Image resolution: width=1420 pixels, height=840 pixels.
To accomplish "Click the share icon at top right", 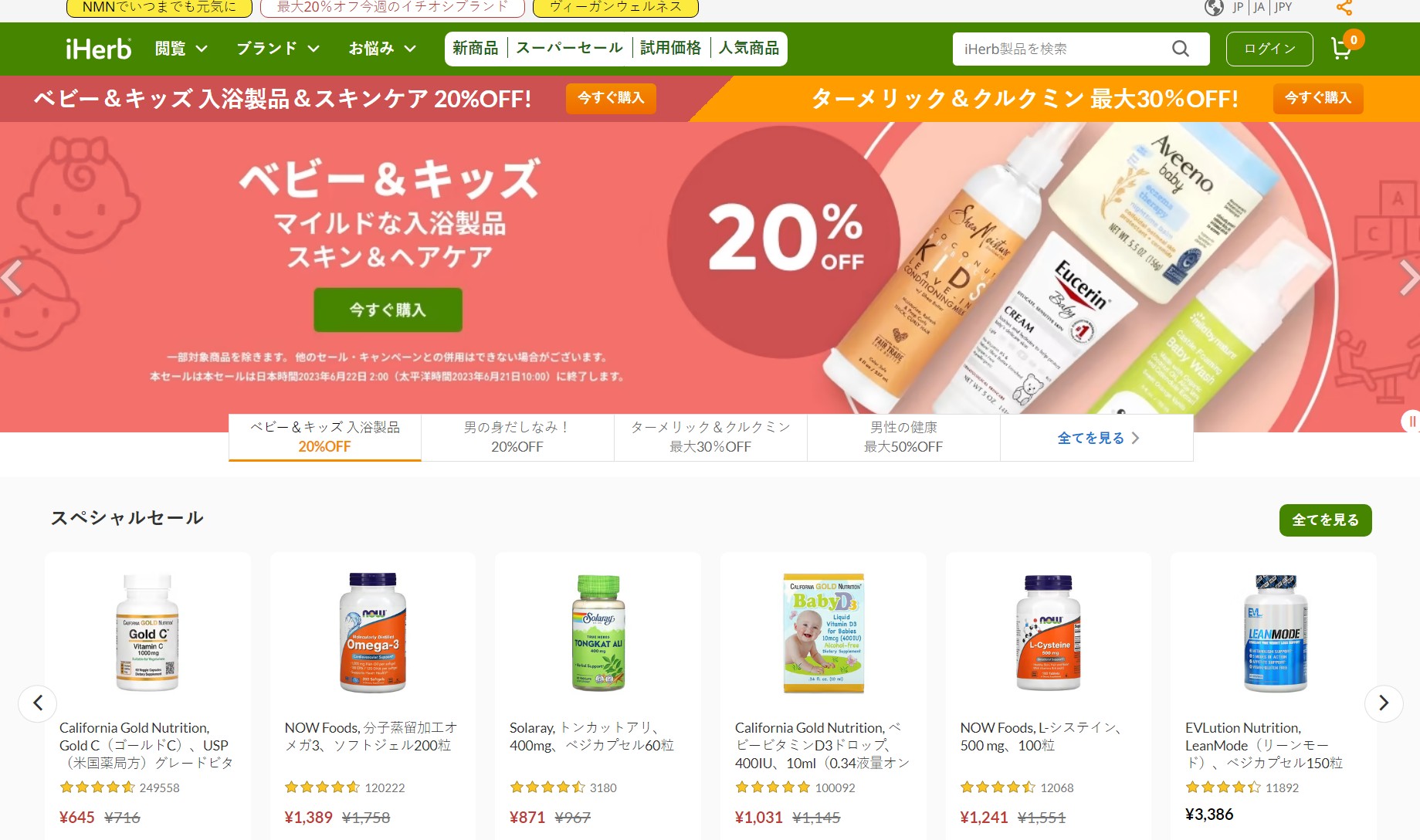I will pos(1344,8).
